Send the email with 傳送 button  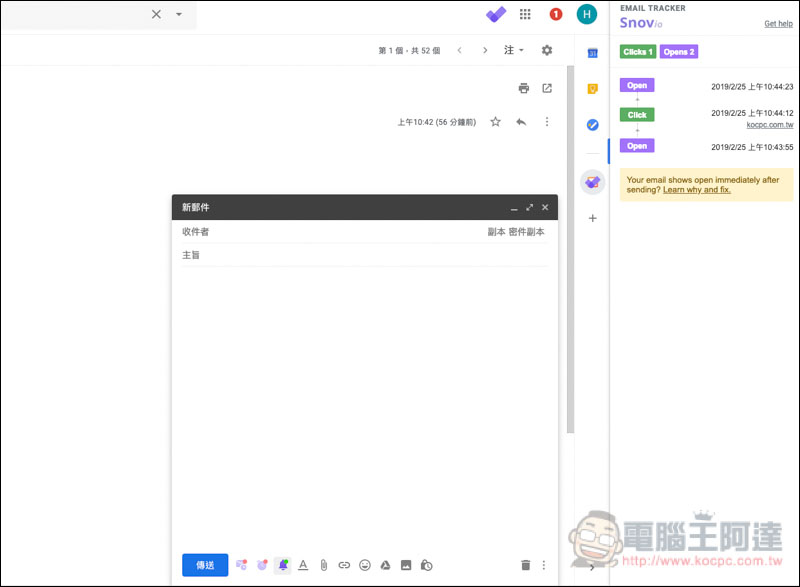coord(205,565)
